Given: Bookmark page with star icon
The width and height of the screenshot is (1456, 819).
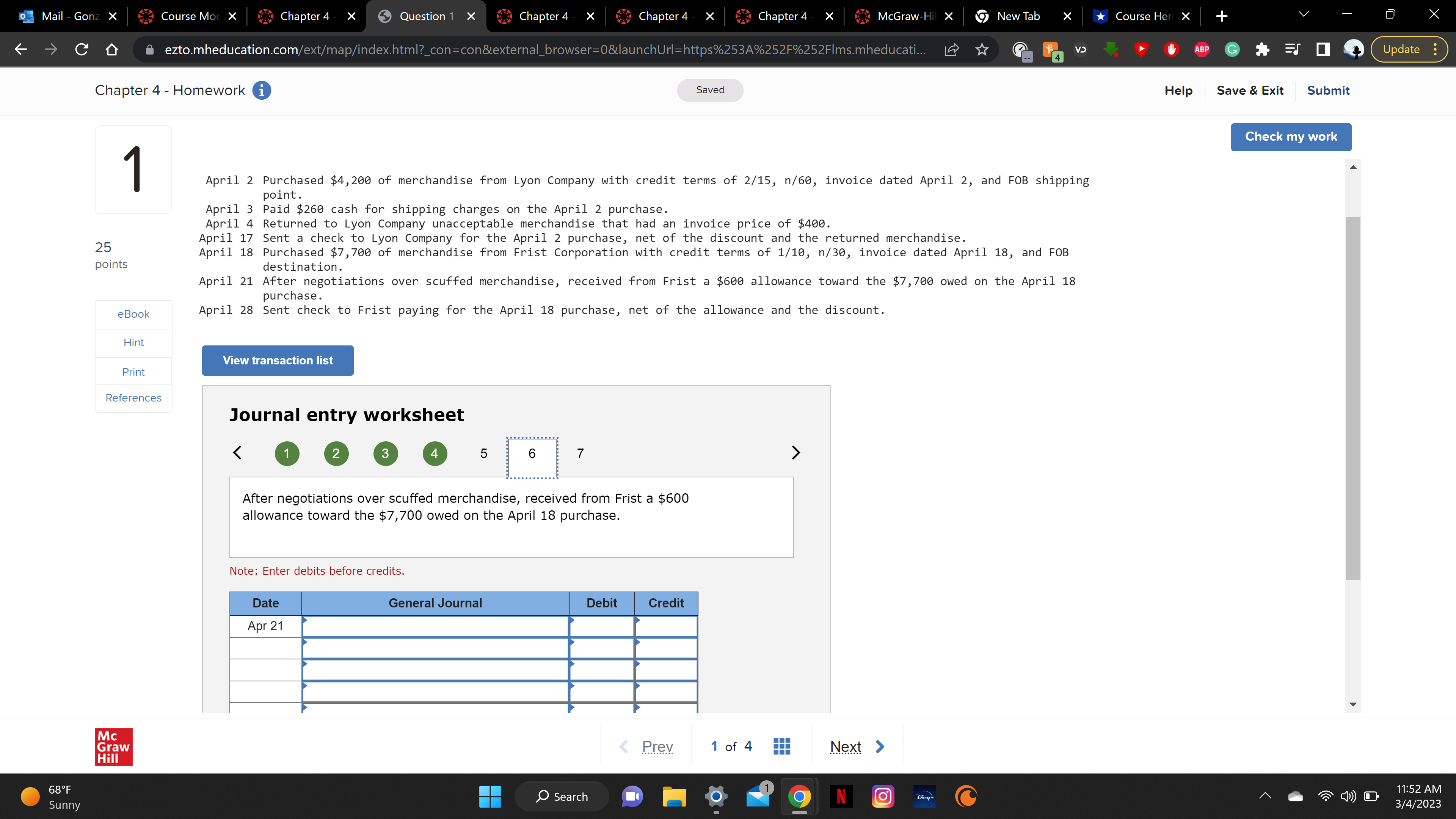Looking at the screenshot, I should point(982,50).
